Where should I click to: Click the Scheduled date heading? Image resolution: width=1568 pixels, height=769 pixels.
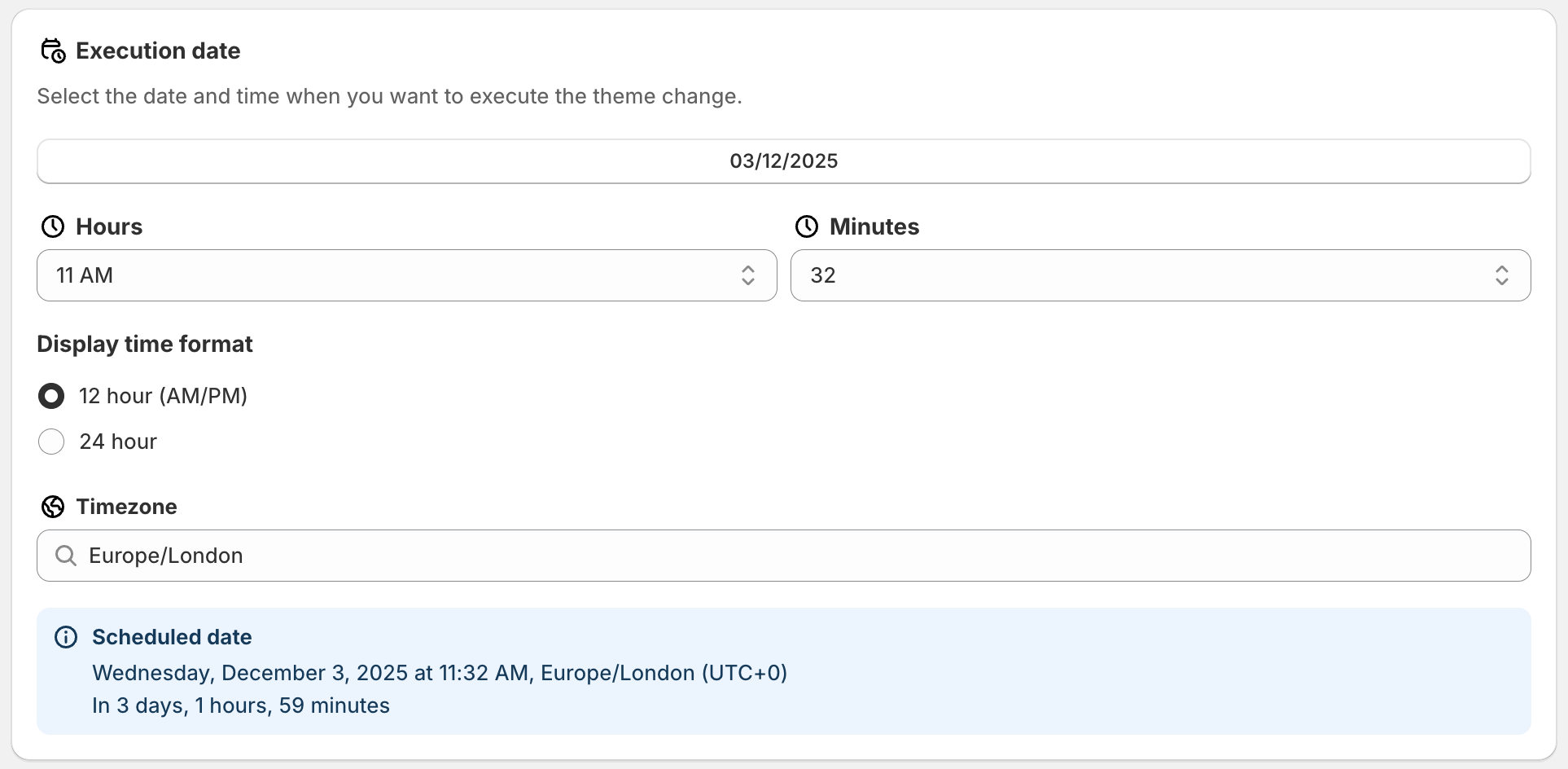(x=172, y=637)
